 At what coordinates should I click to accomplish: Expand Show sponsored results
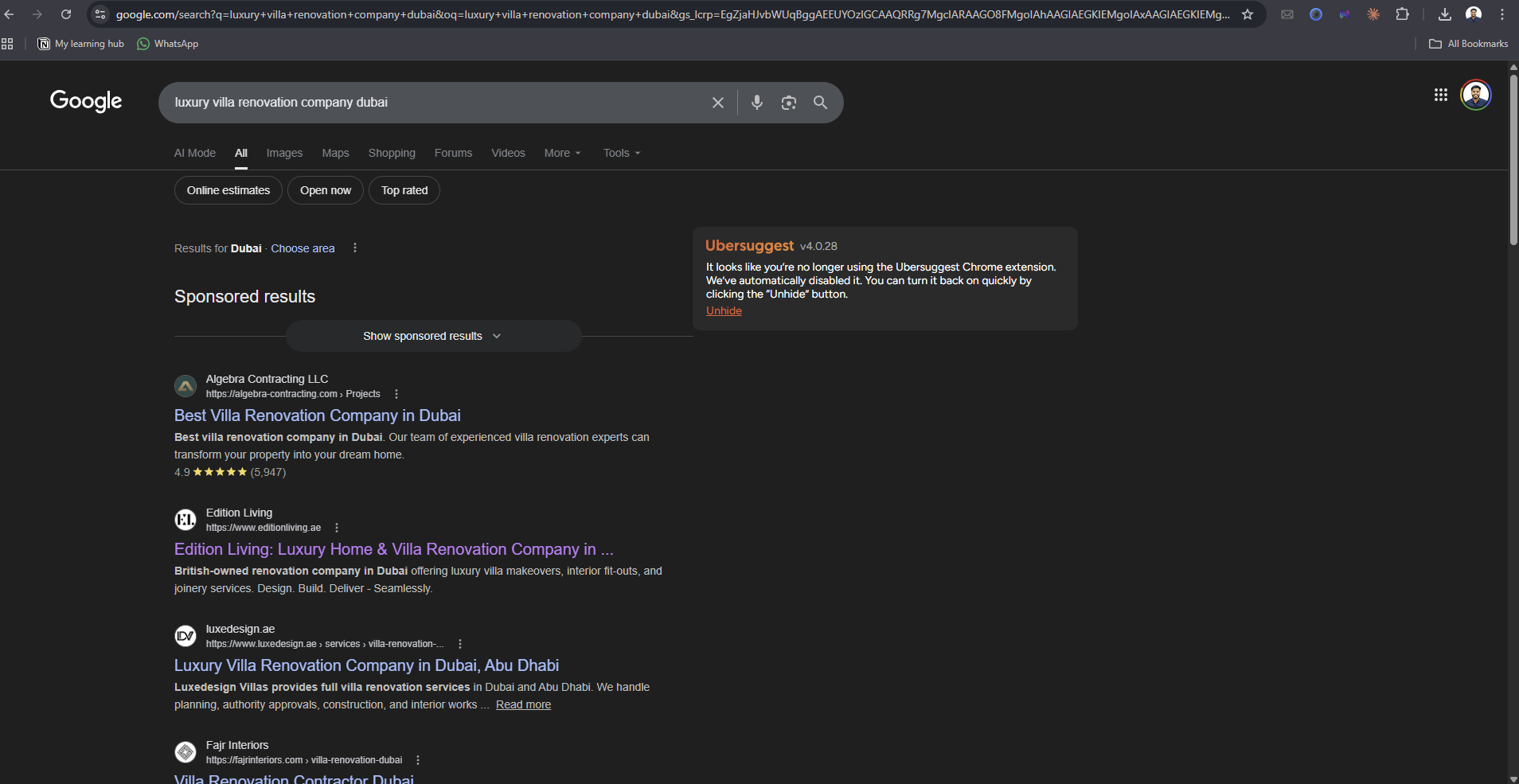tap(433, 336)
